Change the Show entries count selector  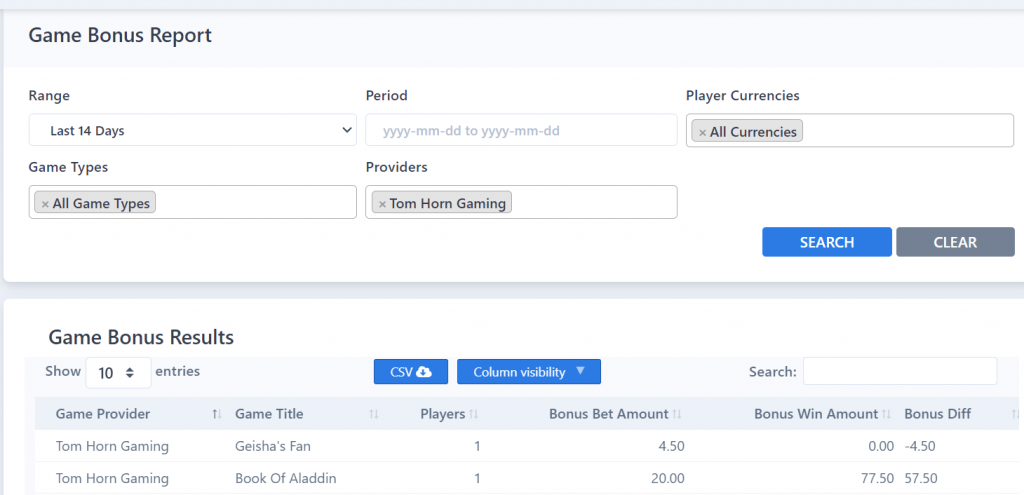point(118,373)
